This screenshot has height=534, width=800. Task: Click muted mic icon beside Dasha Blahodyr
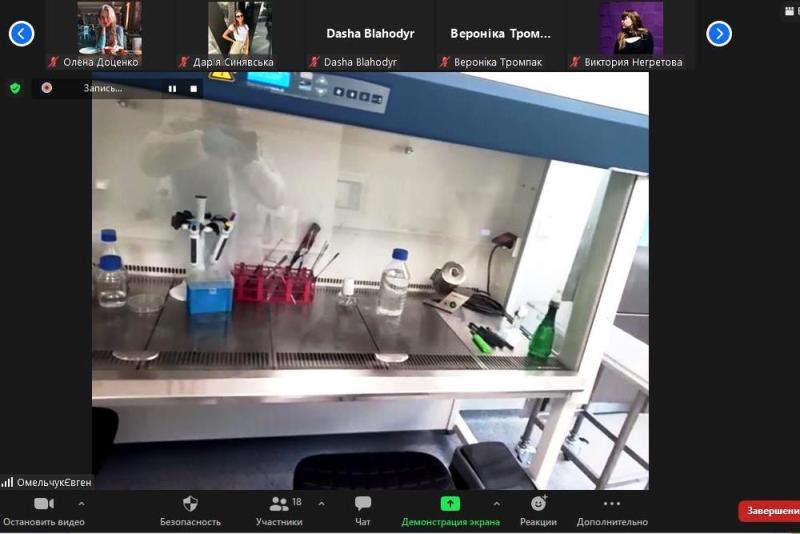point(314,62)
